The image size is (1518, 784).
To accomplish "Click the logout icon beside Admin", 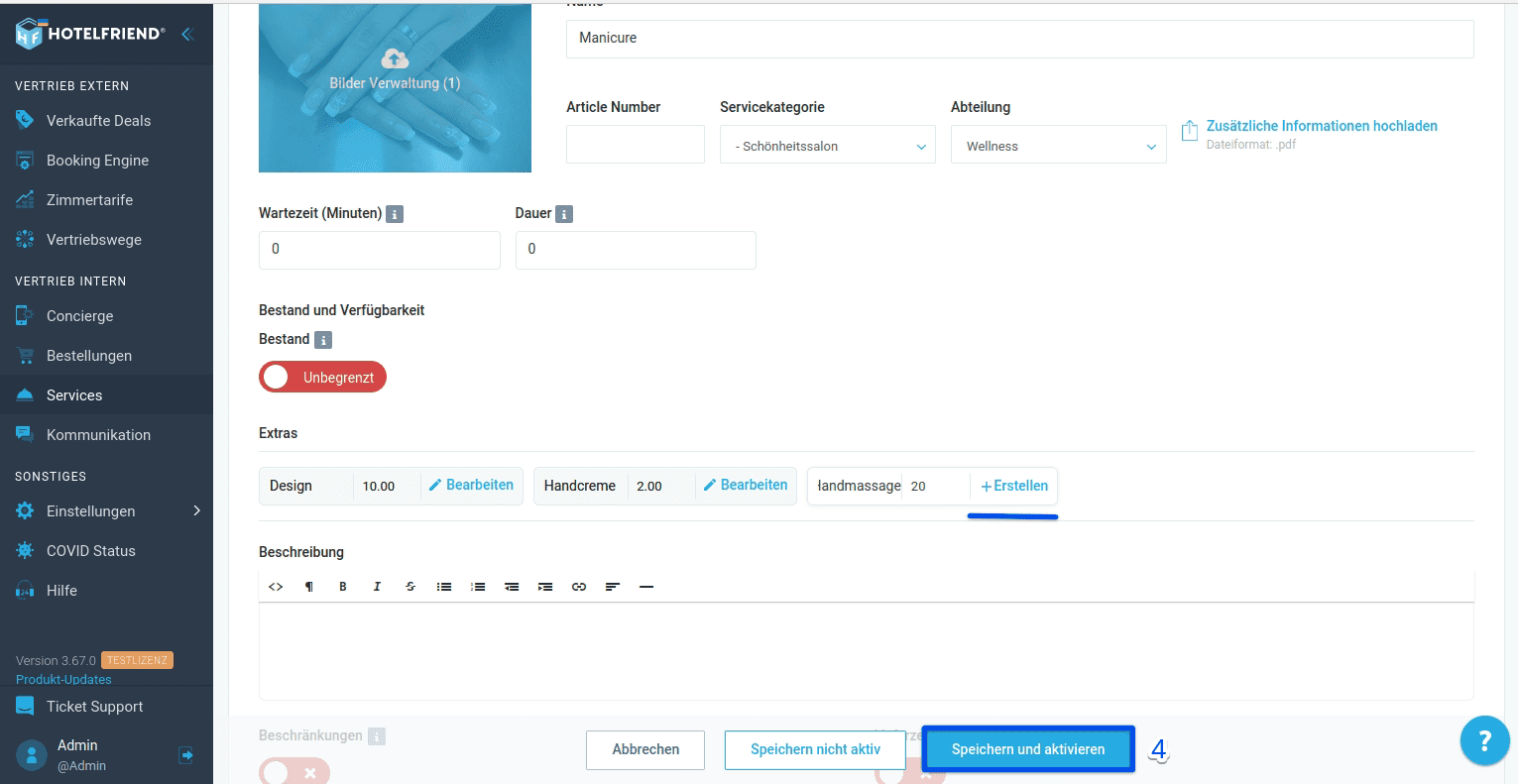I will 185,755.
